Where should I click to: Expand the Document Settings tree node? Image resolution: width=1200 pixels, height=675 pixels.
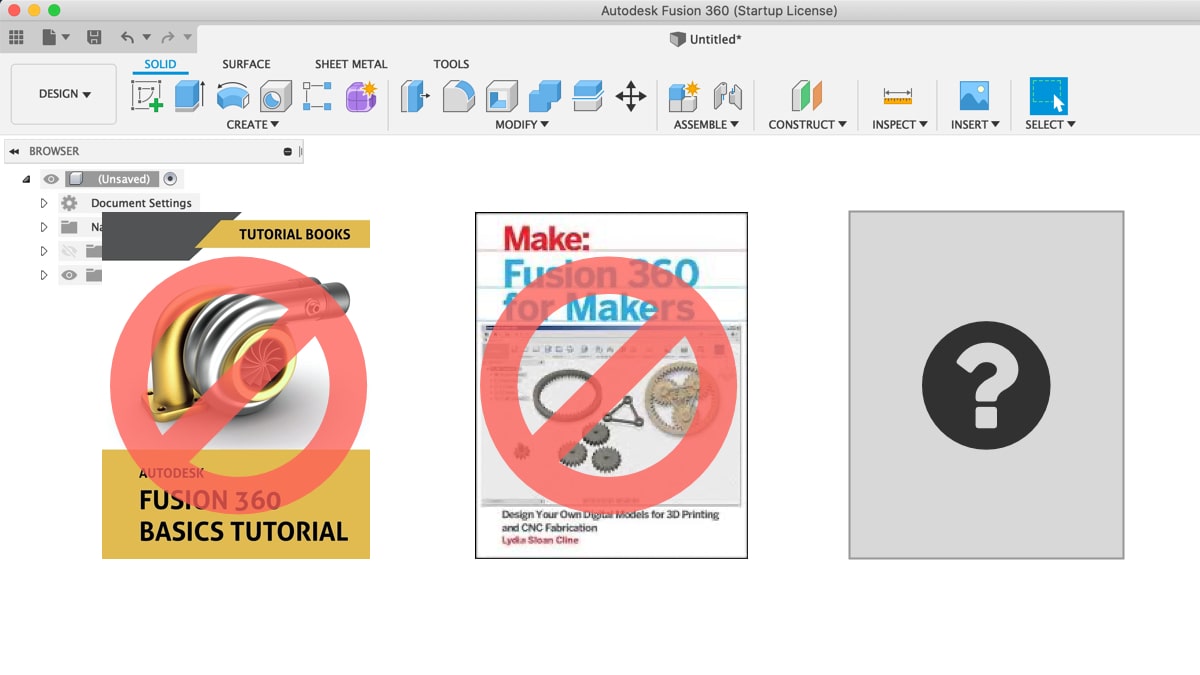pos(44,203)
